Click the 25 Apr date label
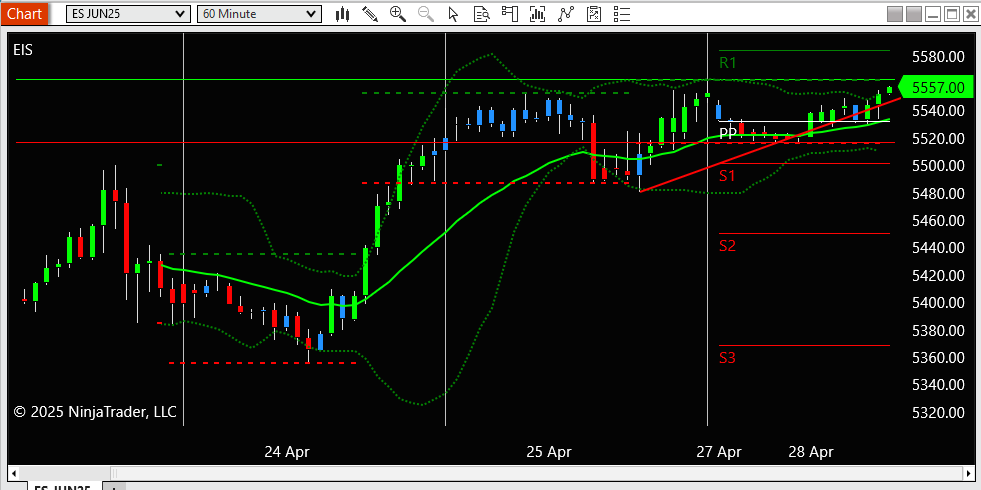This screenshot has height=490, width=981. click(549, 452)
